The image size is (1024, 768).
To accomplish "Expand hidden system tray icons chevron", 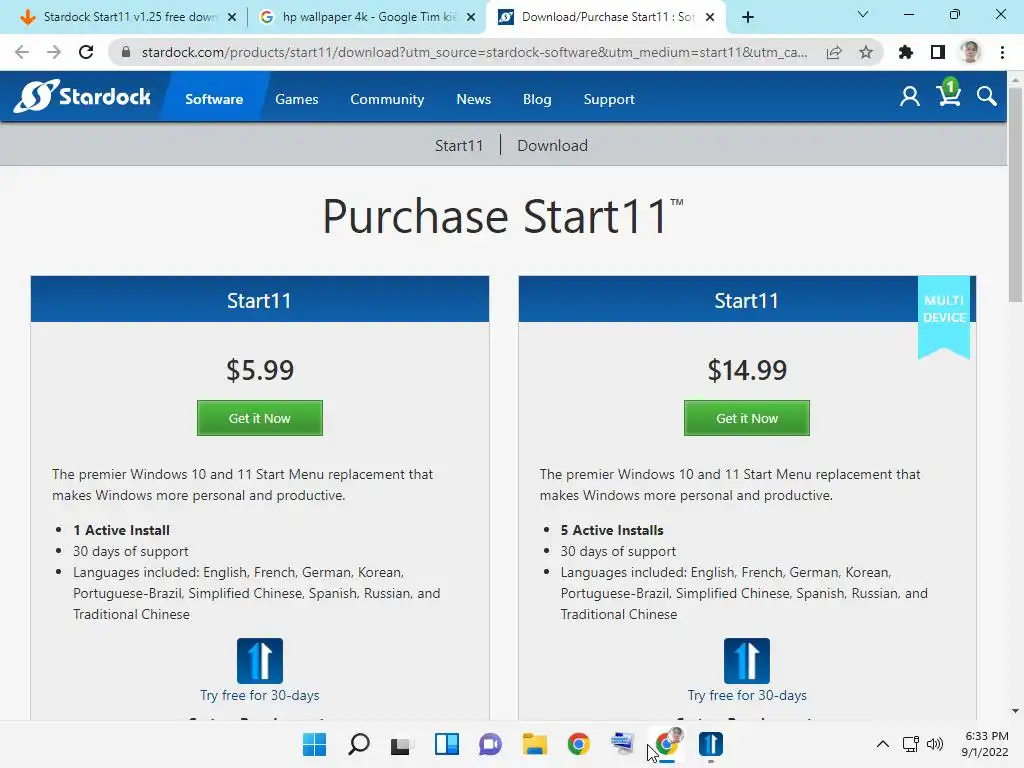I will 882,744.
